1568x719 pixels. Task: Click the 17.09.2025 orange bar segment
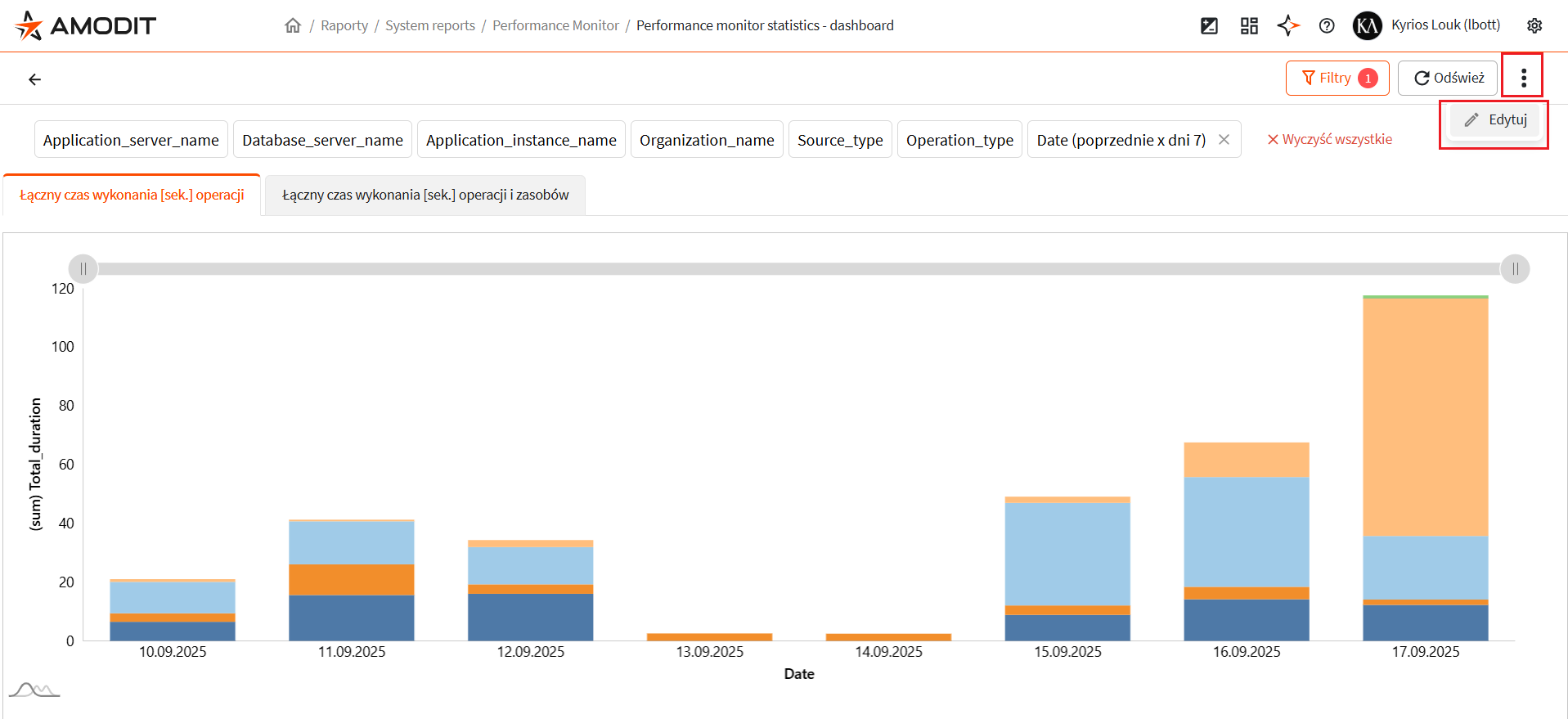[1425, 602]
